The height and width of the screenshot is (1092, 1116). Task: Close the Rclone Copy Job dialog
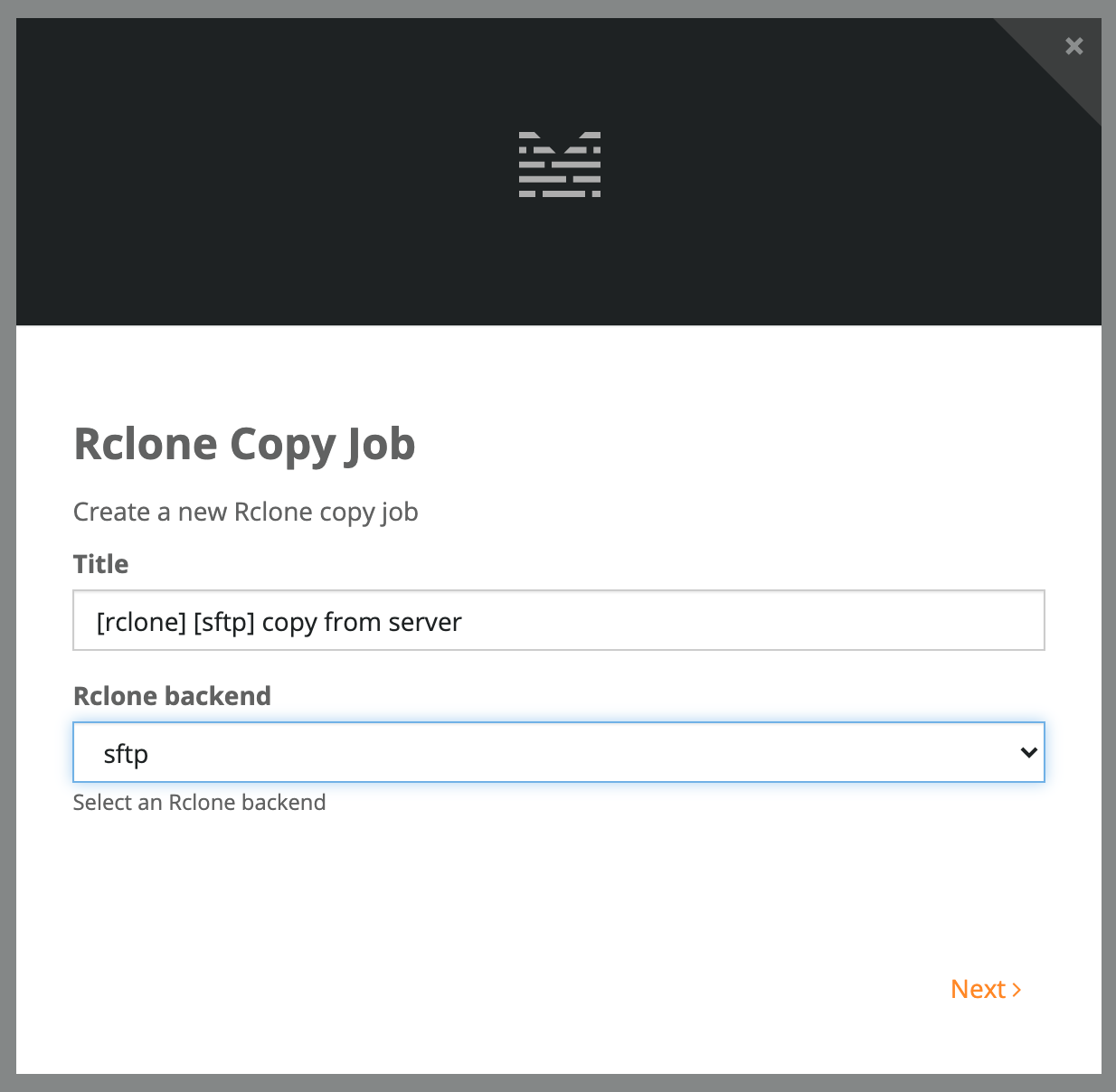click(1073, 46)
